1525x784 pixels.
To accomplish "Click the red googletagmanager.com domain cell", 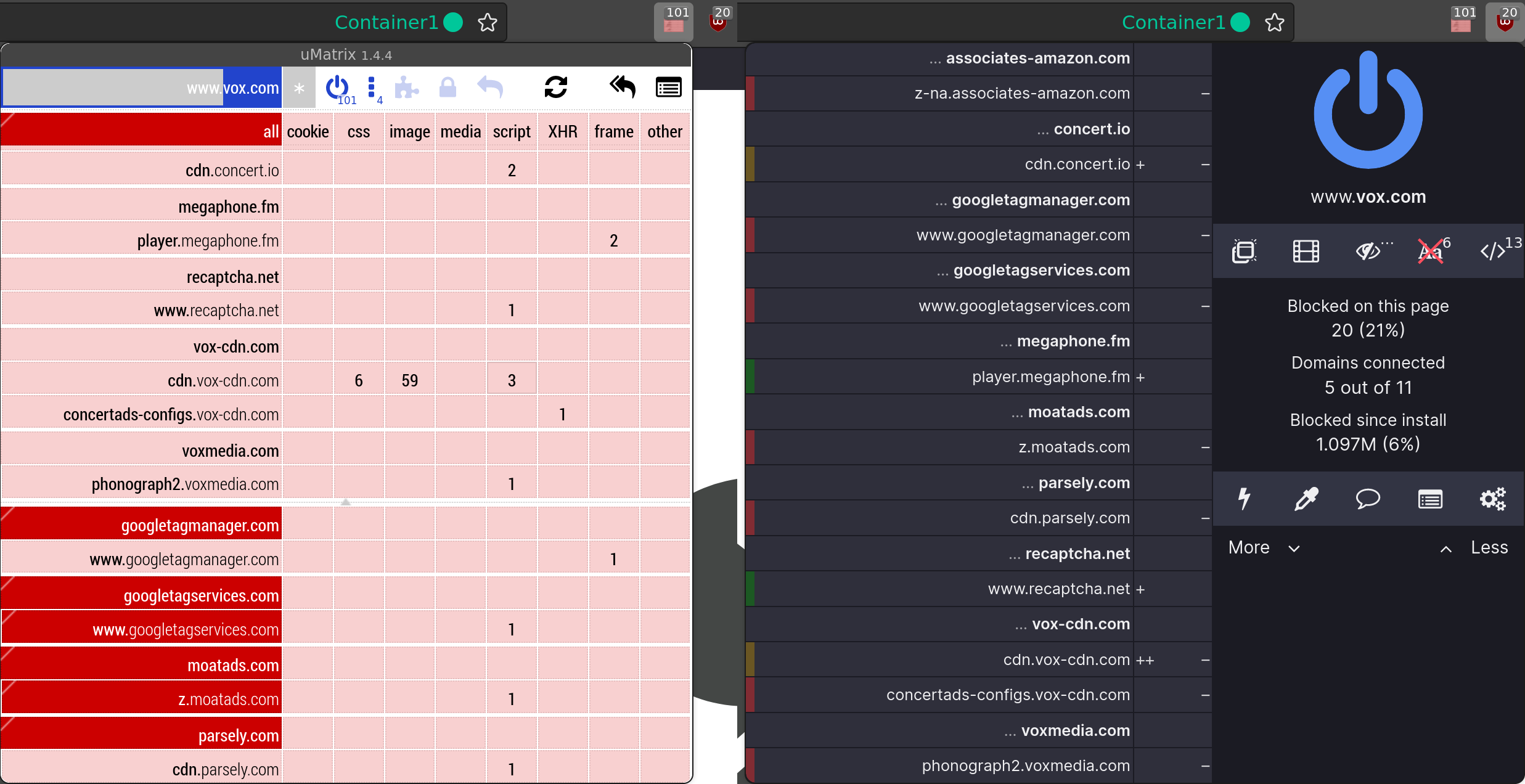I will tap(141, 524).
